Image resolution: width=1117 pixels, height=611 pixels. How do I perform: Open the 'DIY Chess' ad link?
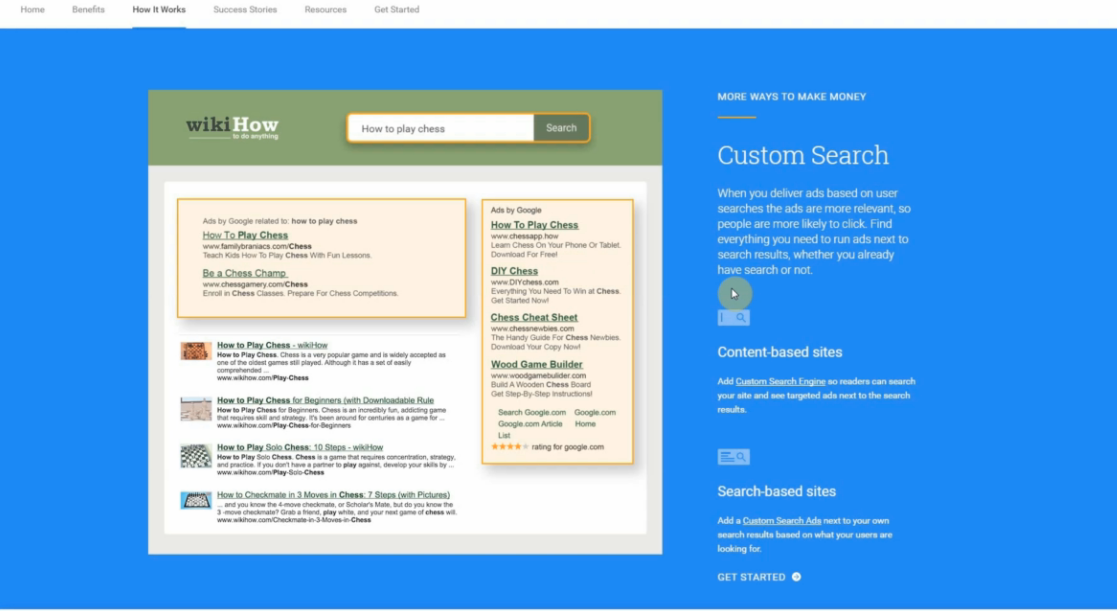514,271
